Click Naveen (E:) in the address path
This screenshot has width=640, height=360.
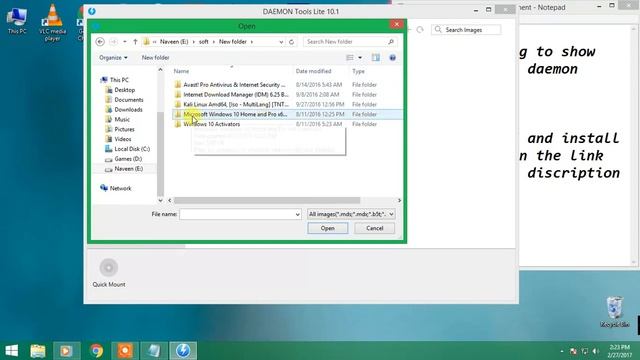click(174, 42)
